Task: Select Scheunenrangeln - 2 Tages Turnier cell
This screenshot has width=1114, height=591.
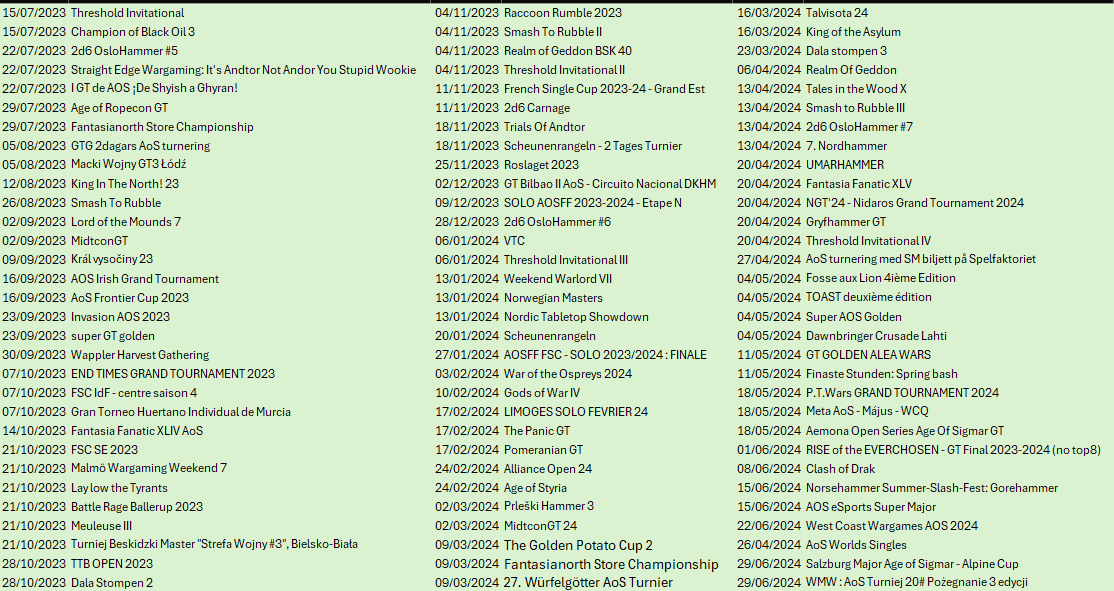Action: 593,146
